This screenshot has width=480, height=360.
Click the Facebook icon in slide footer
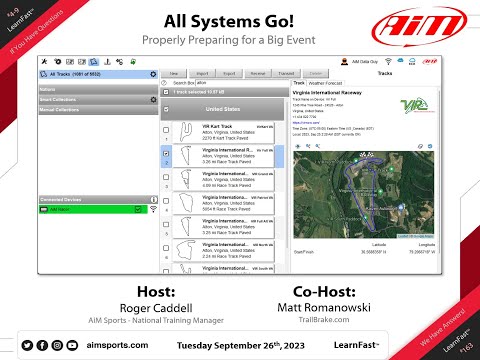click(x=42, y=345)
